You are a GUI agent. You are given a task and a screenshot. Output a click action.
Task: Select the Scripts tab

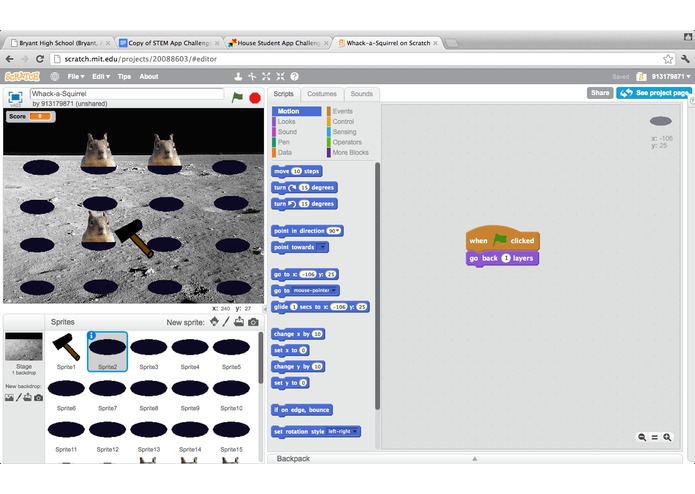(284, 94)
